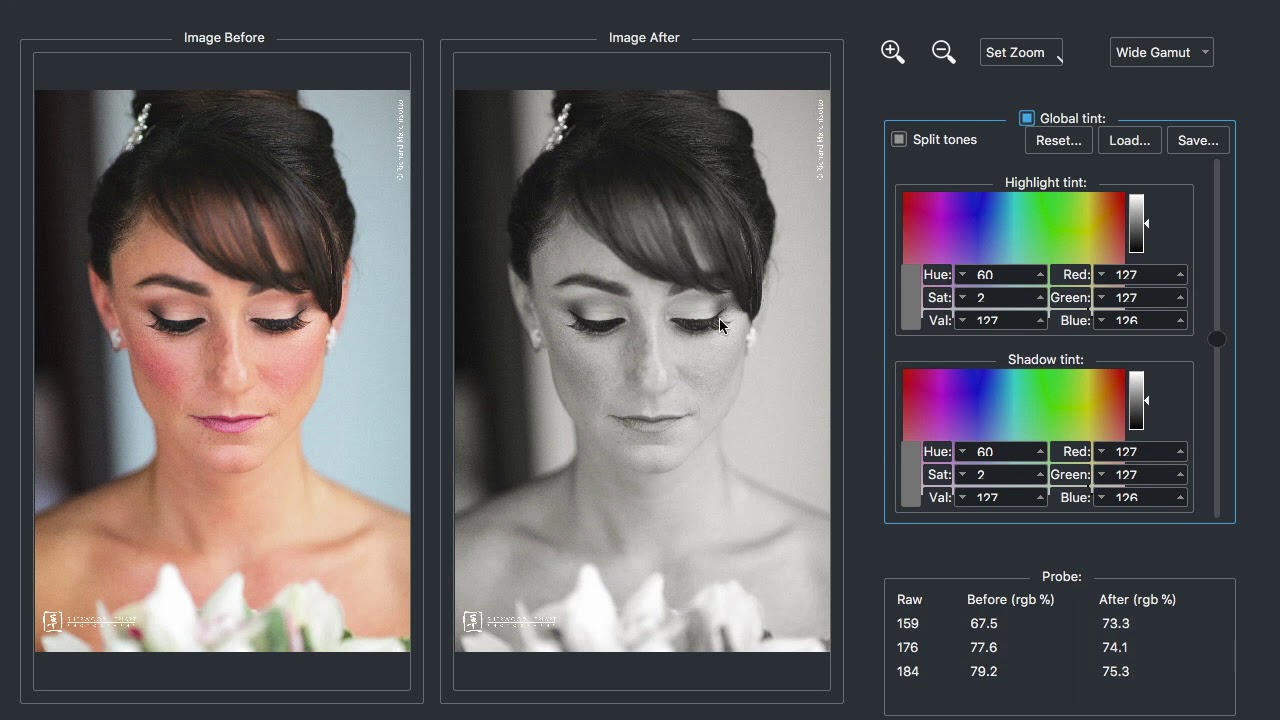
Task: Click Highlight tint brightness gradient bar
Action: (1136, 223)
